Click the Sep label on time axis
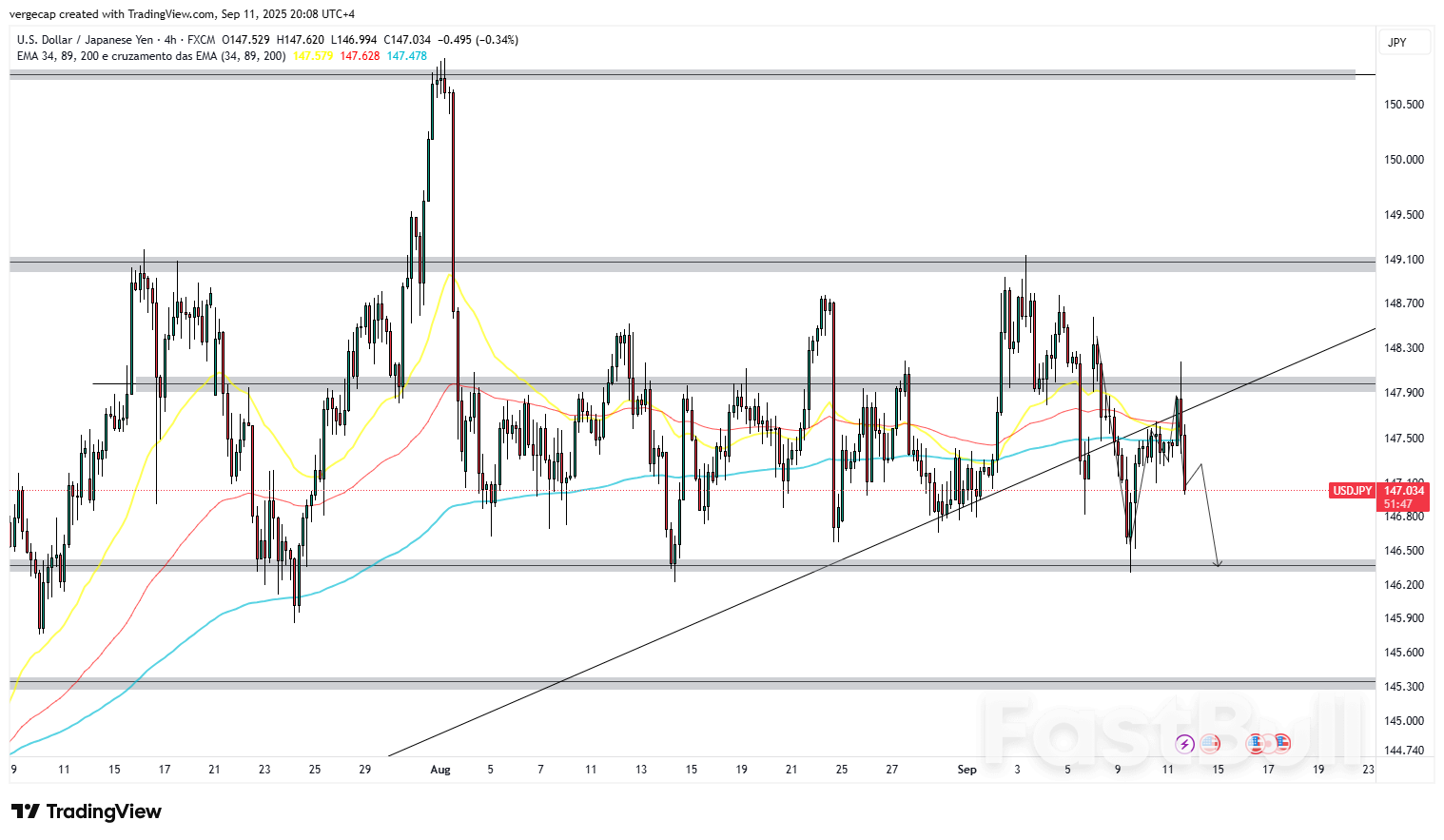This screenshot has height=840, width=1444. (x=966, y=770)
